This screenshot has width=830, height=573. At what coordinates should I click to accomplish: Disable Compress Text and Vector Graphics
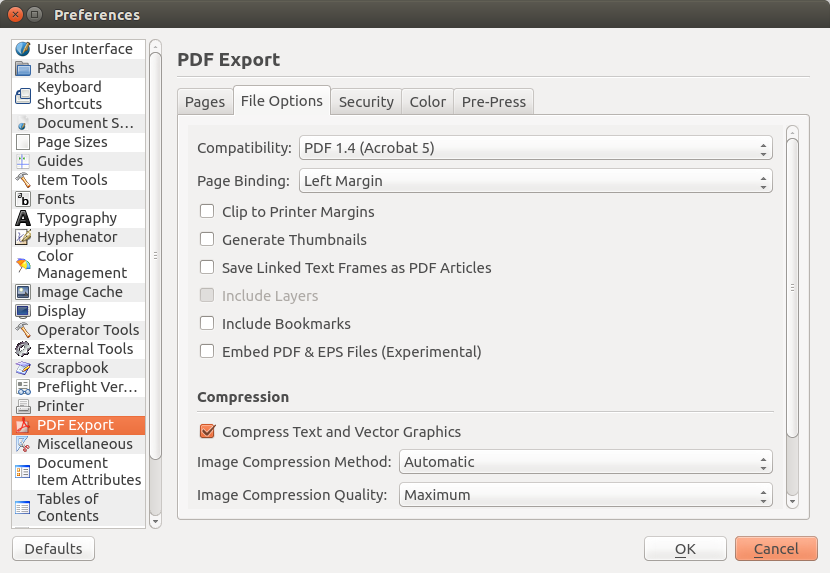pyautogui.click(x=207, y=432)
